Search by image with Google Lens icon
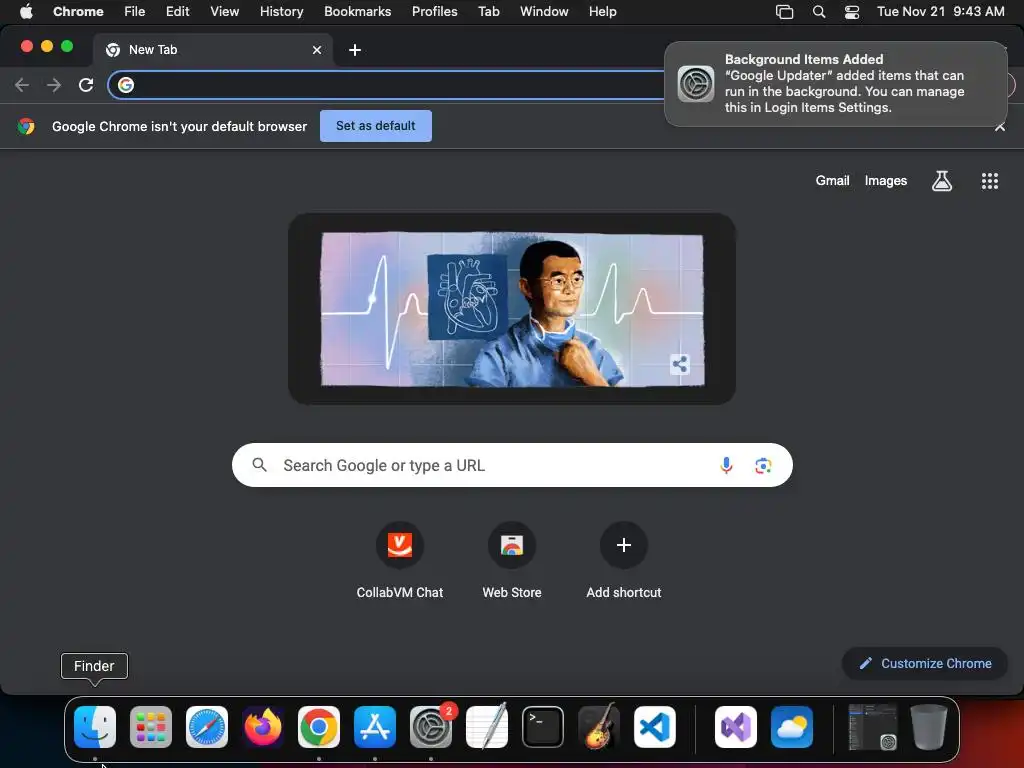Image resolution: width=1024 pixels, height=768 pixels. [763, 465]
